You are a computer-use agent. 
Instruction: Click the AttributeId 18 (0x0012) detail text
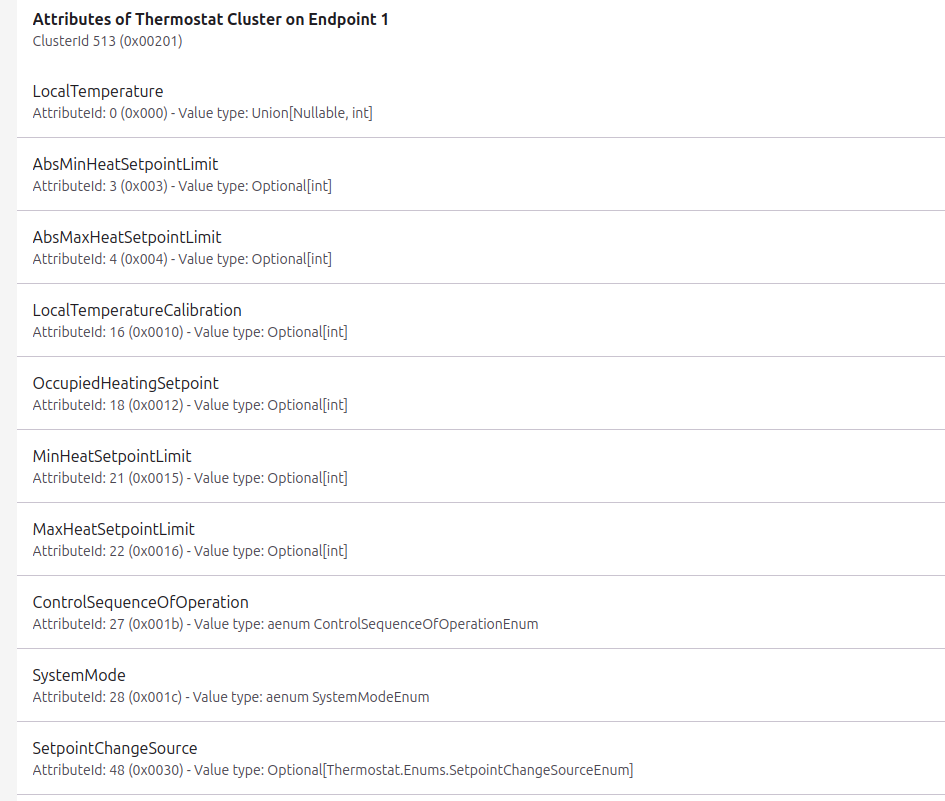pyautogui.click(x=190, y=405)
